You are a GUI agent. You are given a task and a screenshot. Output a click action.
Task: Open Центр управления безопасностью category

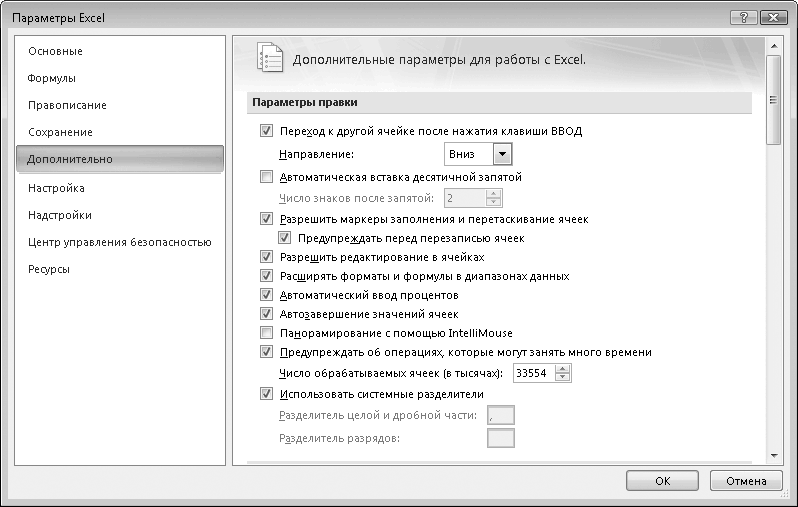(120, 242)
